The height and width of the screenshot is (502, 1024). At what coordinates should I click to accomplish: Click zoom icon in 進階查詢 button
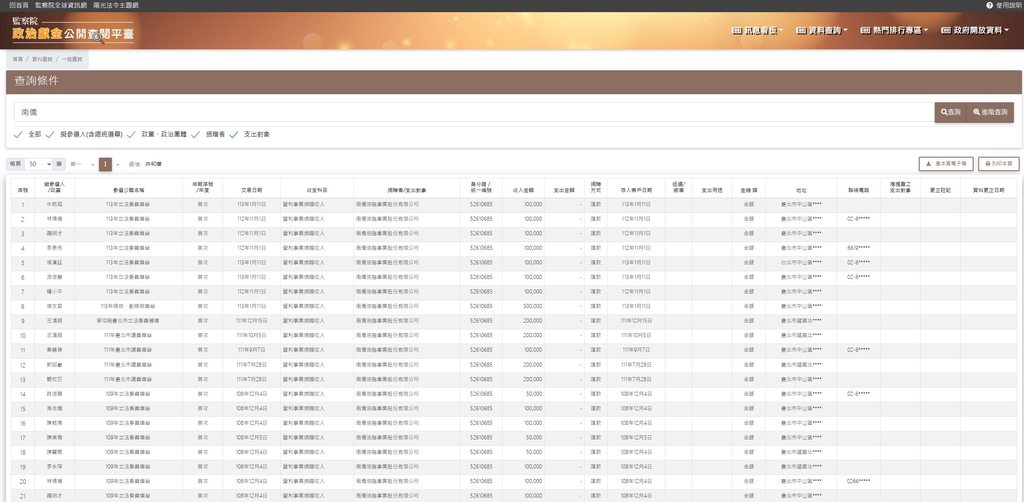pos(976,112)
